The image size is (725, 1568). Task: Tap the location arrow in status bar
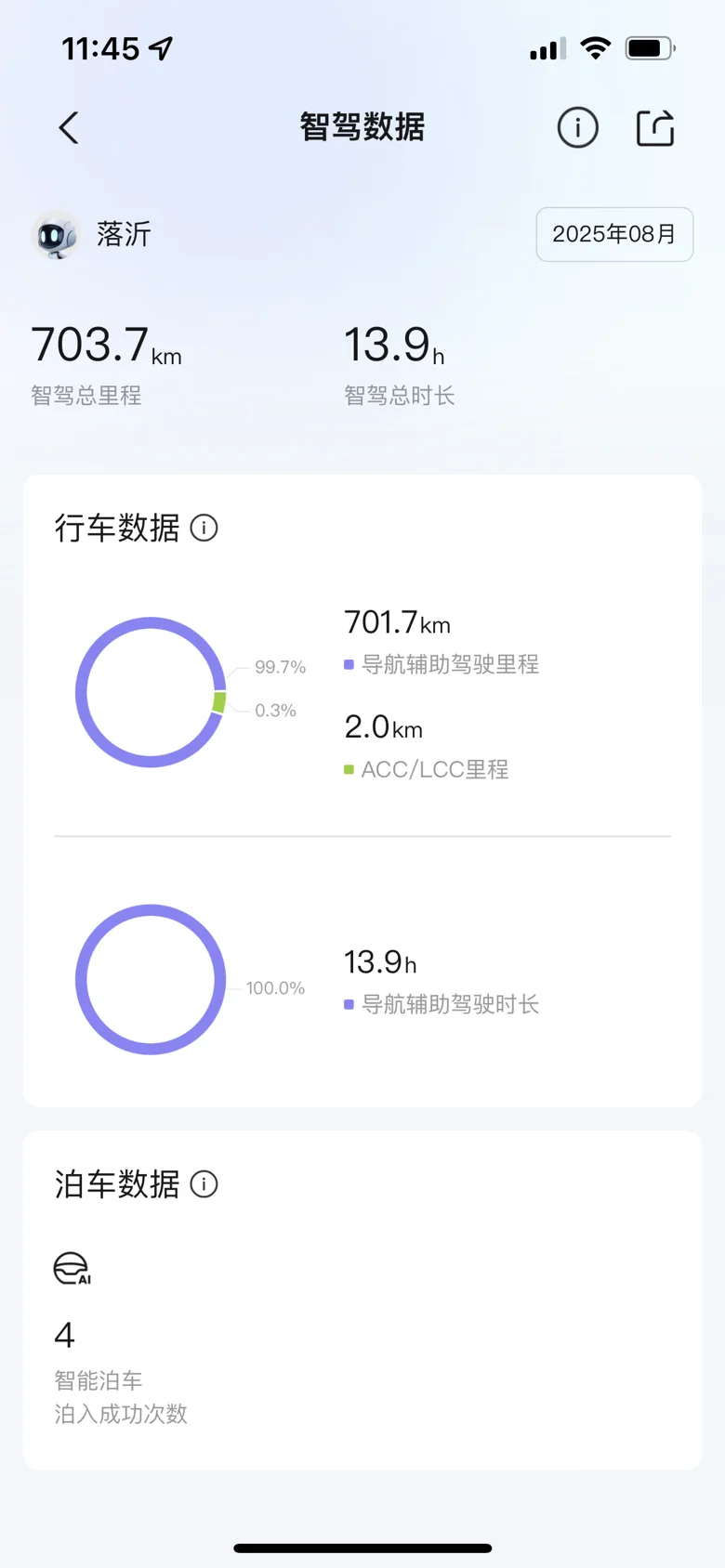tap(162, 48)
